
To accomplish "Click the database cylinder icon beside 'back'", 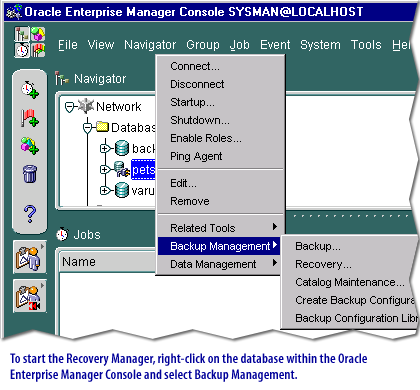I will tap(122, 148).
